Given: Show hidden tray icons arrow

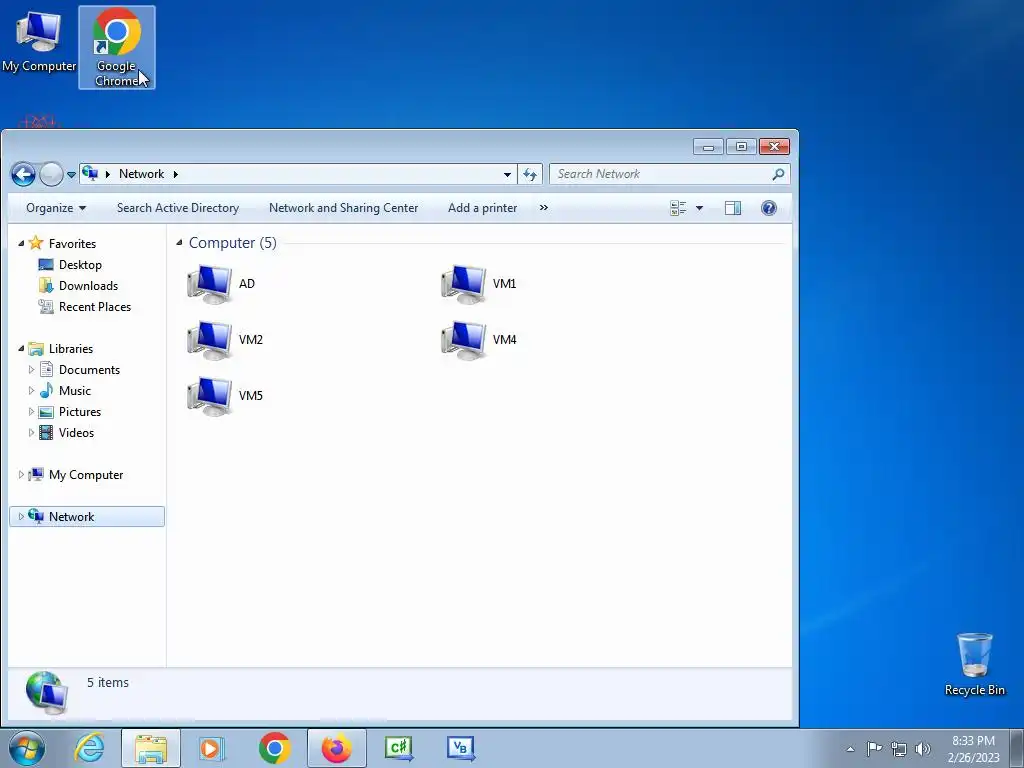Looking at the screenshot, I should click(850, 749).
